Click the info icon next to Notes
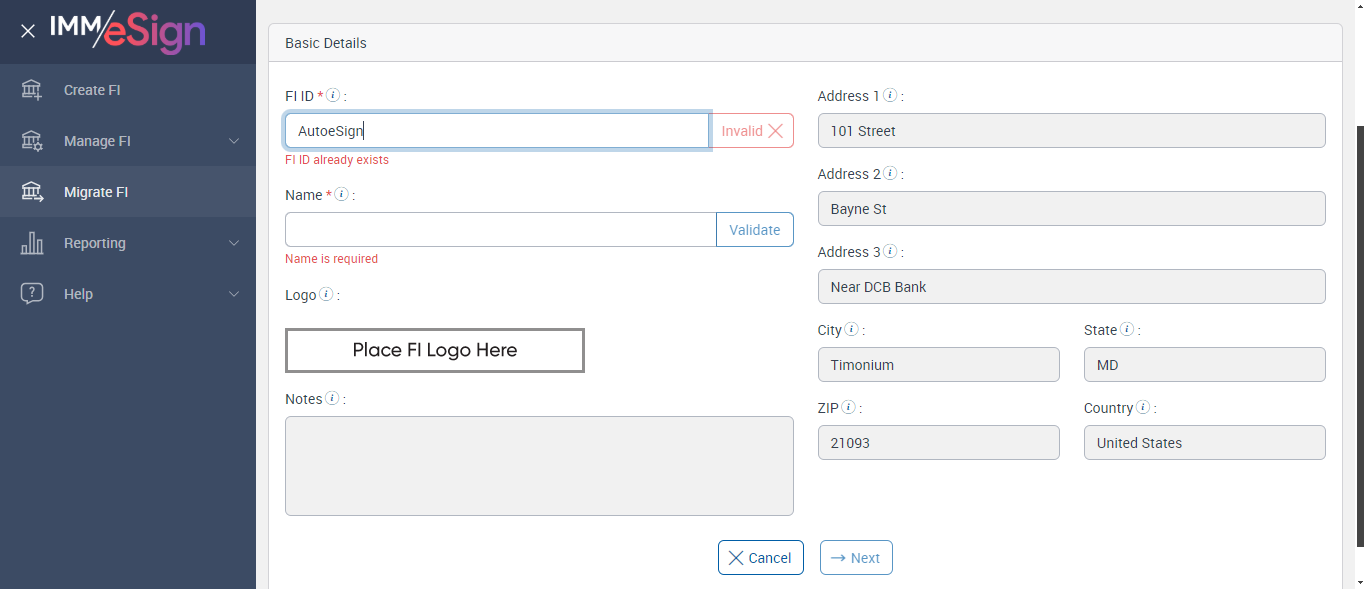1366x589 pixels. (x=333, y=399)
